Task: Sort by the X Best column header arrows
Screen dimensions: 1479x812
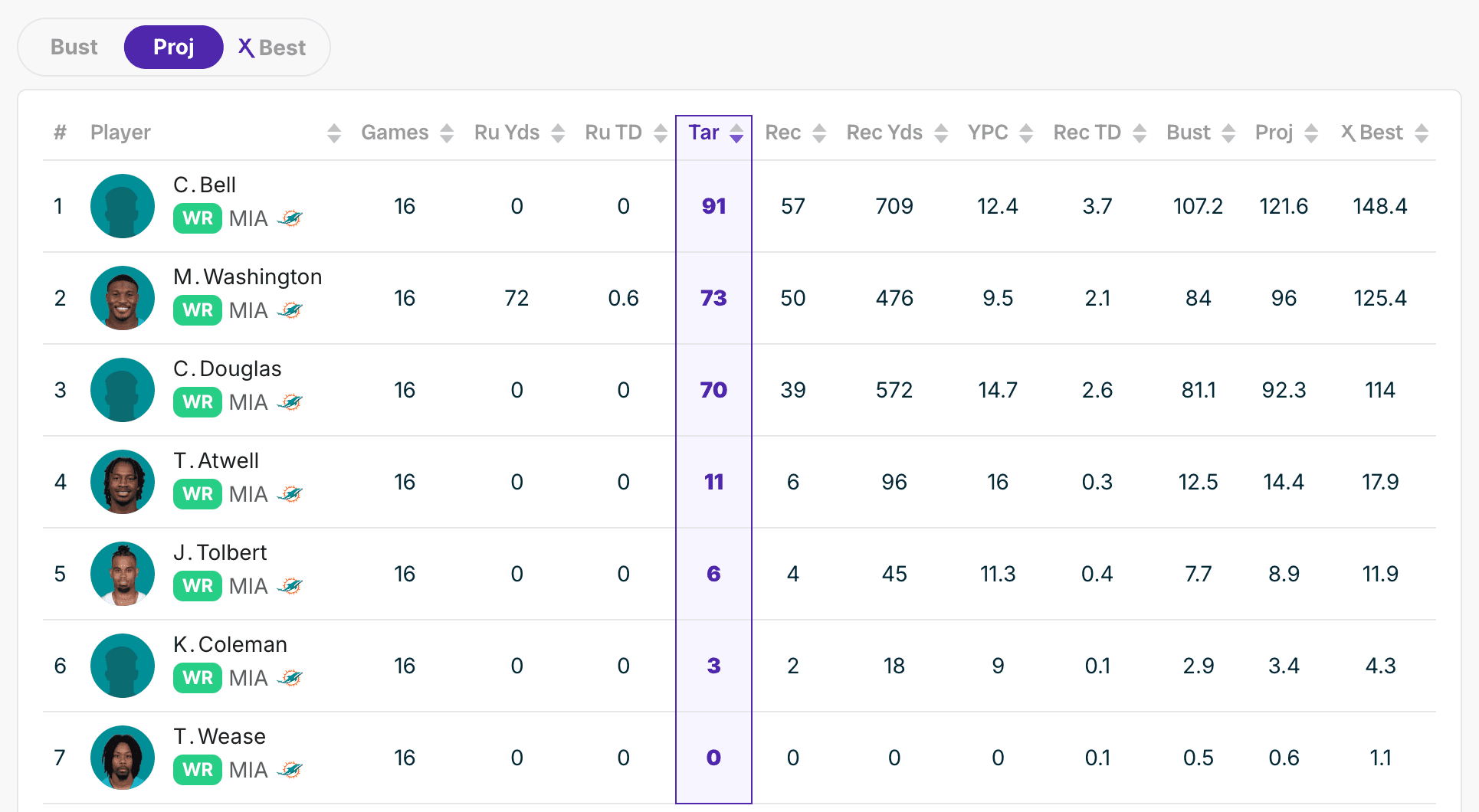Action: (1422, 133)
